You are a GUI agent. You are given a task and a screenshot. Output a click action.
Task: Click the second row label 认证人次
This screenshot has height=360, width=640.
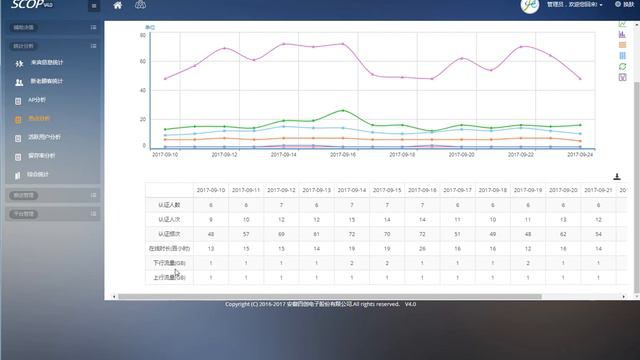(x=169, y=220)
